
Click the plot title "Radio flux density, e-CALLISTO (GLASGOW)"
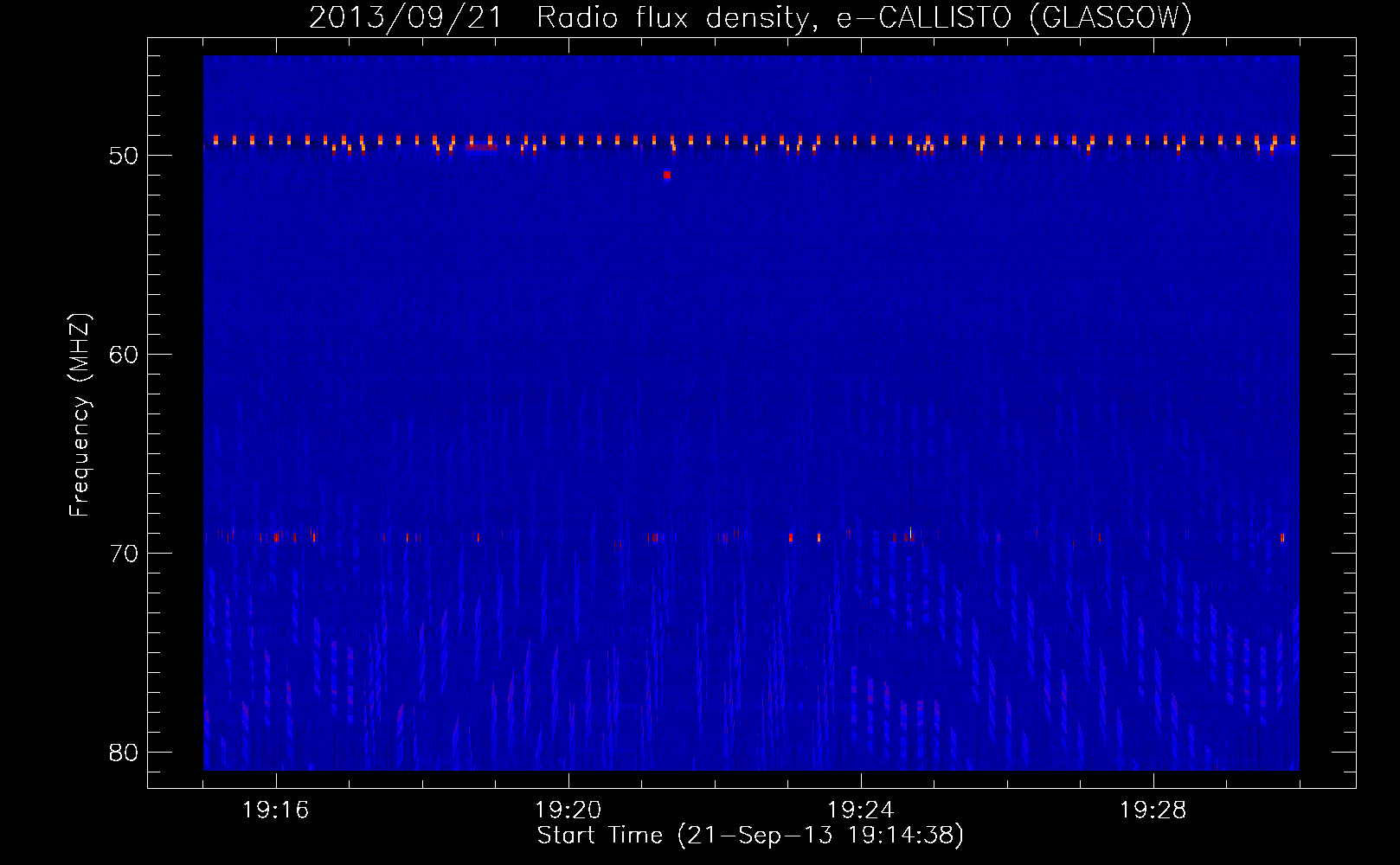pyautogui.click(x=864, y=17)
